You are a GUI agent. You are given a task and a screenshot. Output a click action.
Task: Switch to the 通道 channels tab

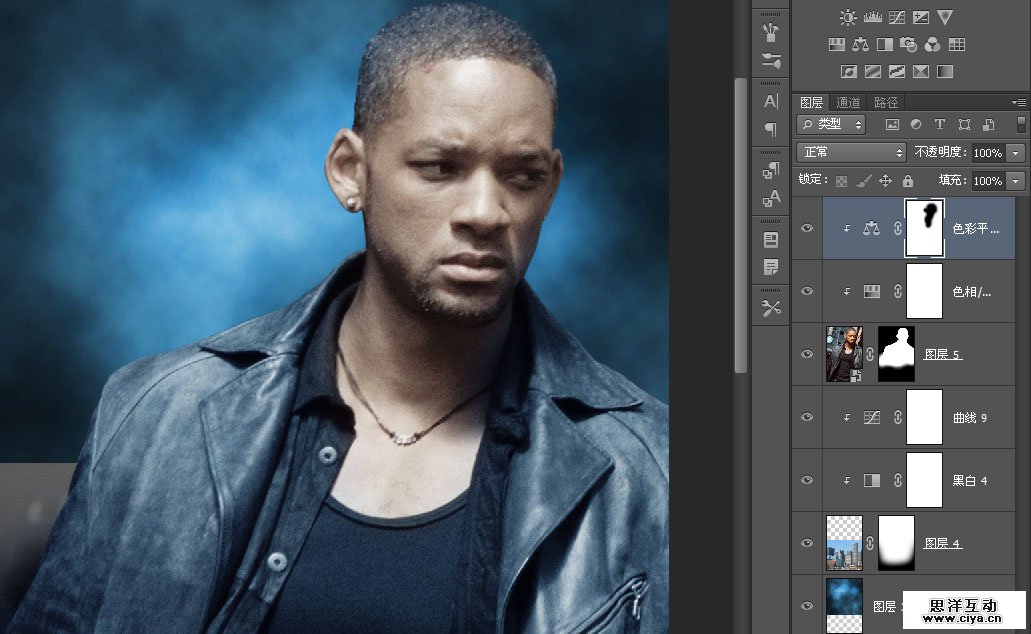coord(848,102)
